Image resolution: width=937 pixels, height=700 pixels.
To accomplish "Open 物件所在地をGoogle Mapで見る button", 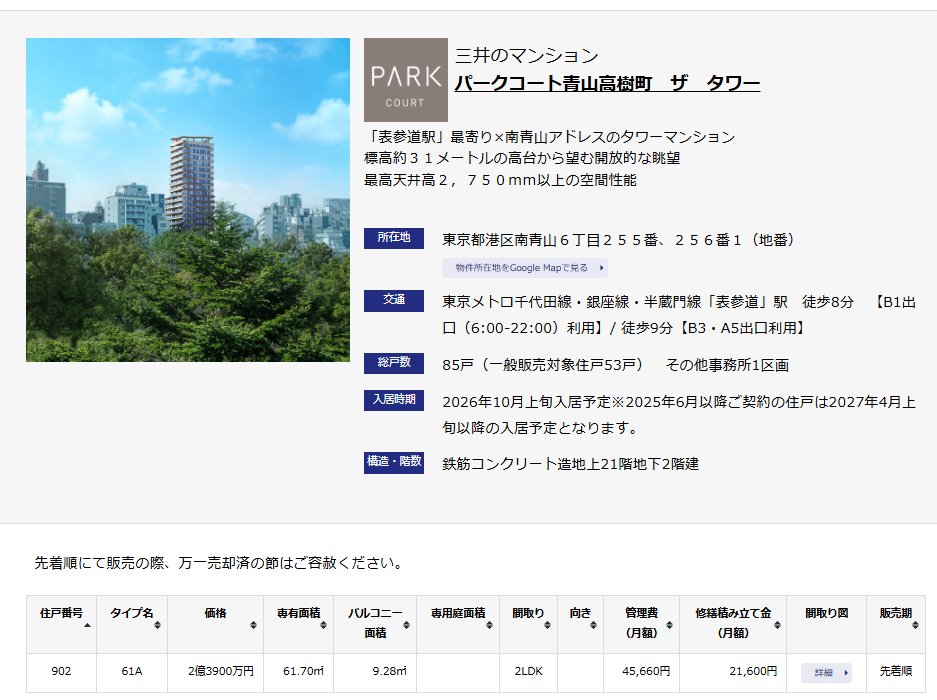I will tap(525, 268).
